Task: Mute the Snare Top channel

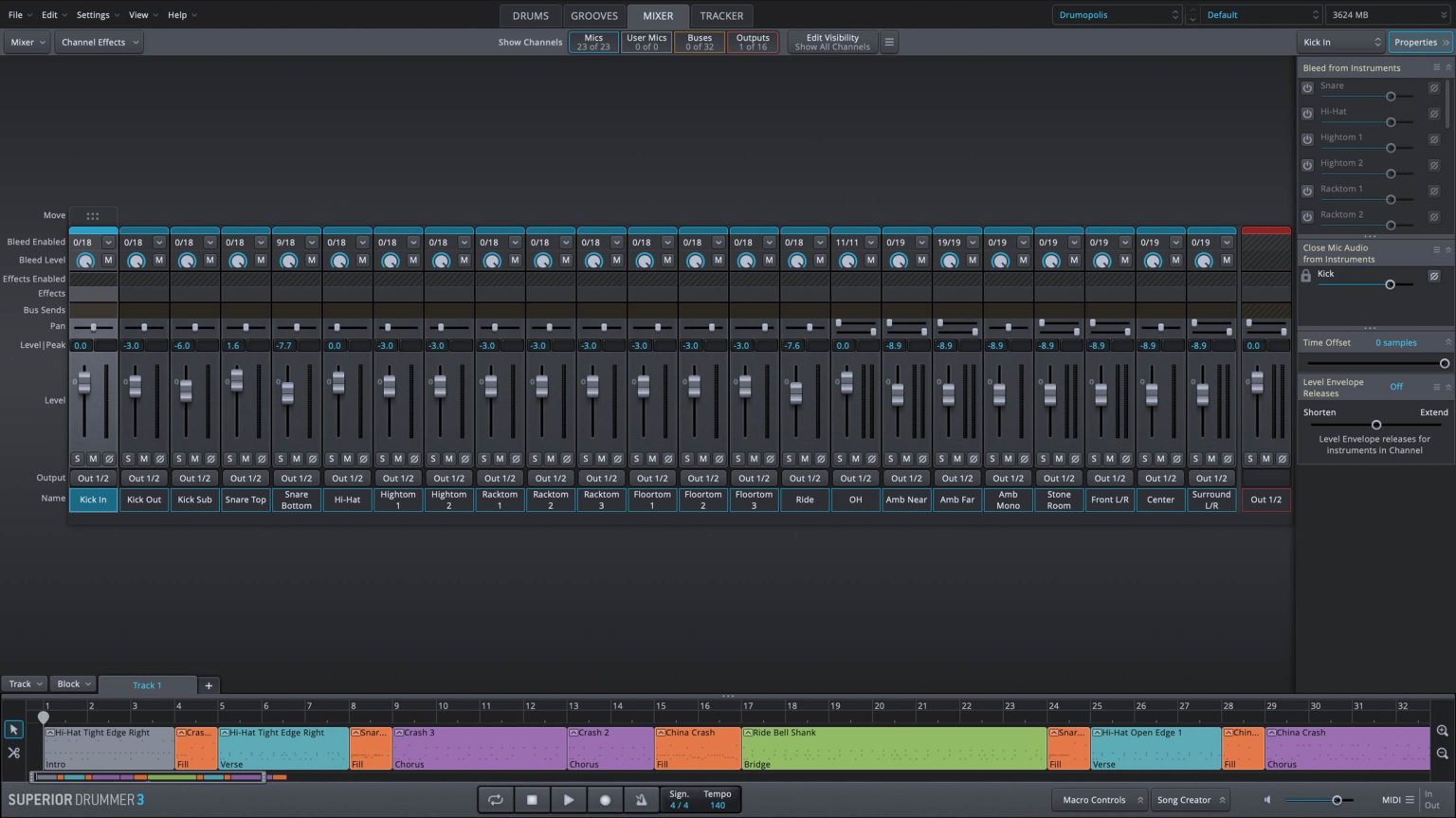Action: [246, 459]
